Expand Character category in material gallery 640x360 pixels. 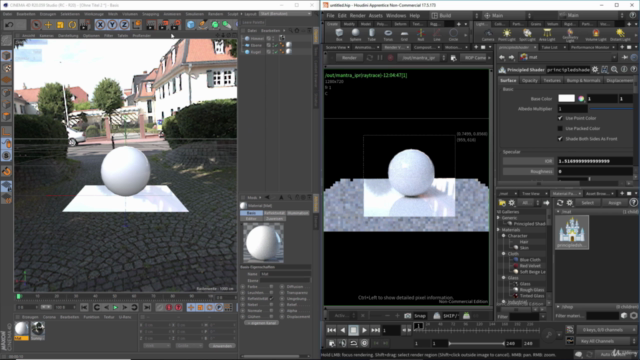[x=504, y=236]
